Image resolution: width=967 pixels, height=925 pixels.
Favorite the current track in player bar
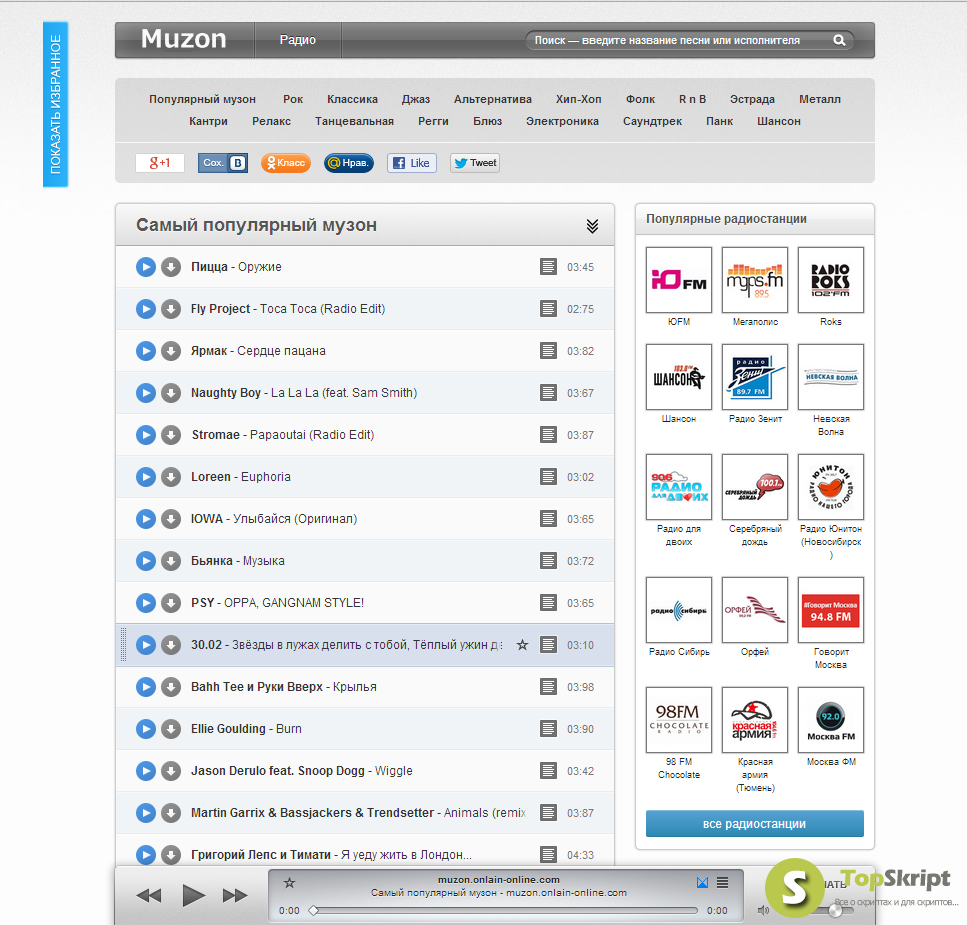click(289, 883)
